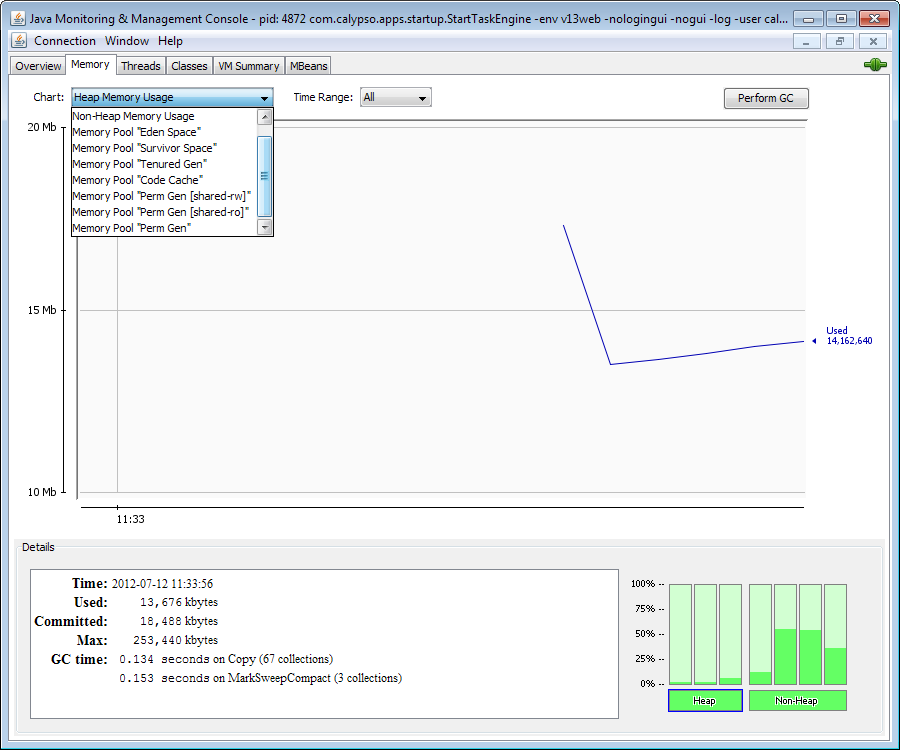
Task: Select Memory Pool "Perm Gen [shared-ro]" option
Action: [x=165, y=212]
